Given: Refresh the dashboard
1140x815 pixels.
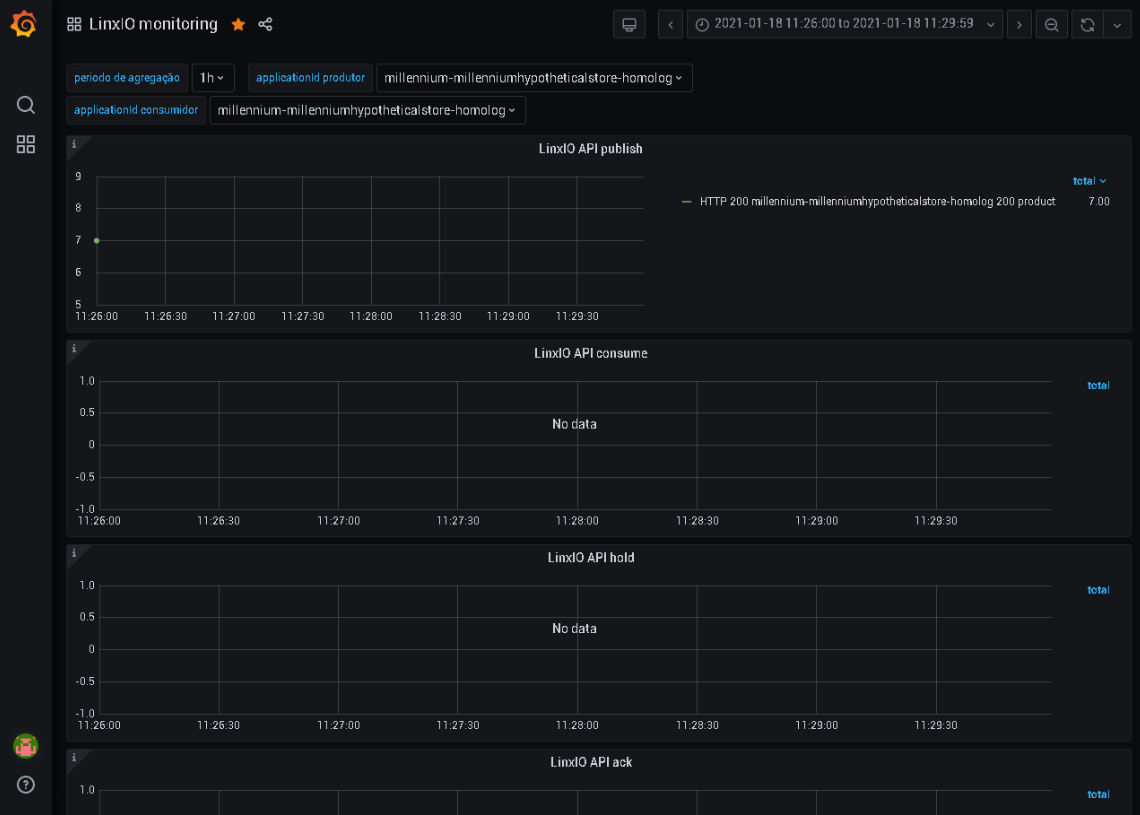Looking at the screenshot, I should 1088,25.
